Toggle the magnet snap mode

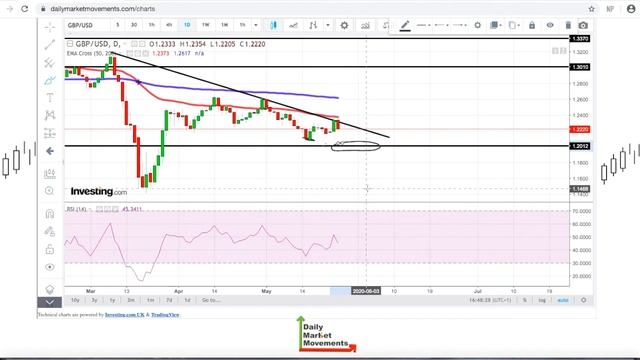(50, 214)
